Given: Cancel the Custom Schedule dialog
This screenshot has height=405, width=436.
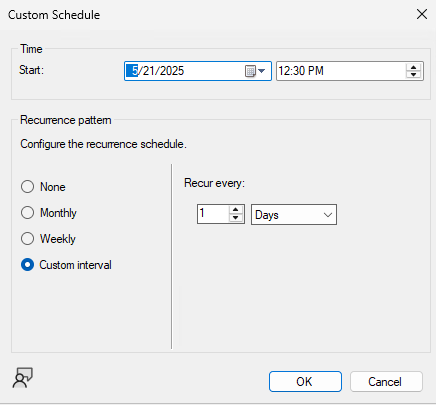Looking at the screenshot, I should pyautogui.click(x=386, y=381).
